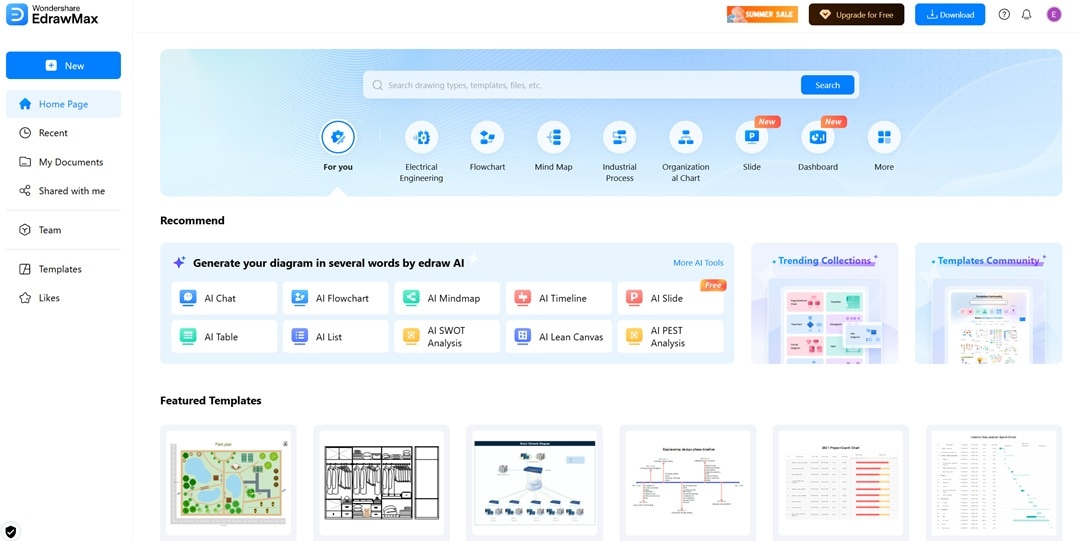The image size is (1080, 541).
Task: Launch the AI Lean Canvas tool
Action: pos(559,337)
